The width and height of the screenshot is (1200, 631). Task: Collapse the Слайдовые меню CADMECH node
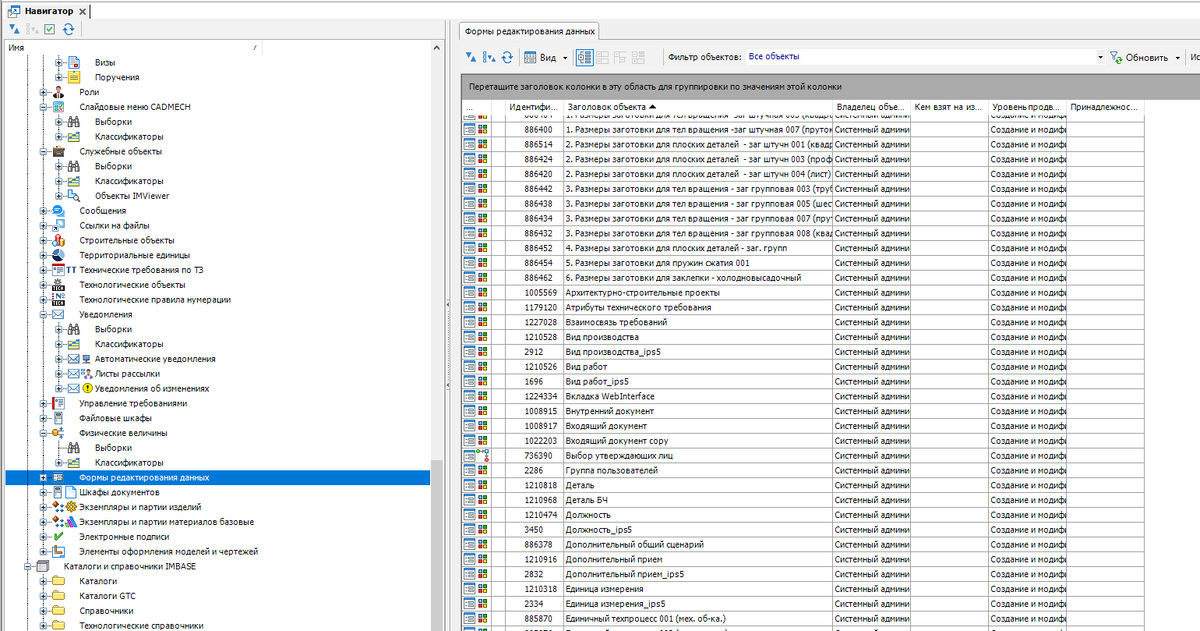click(x=43, y=107)
